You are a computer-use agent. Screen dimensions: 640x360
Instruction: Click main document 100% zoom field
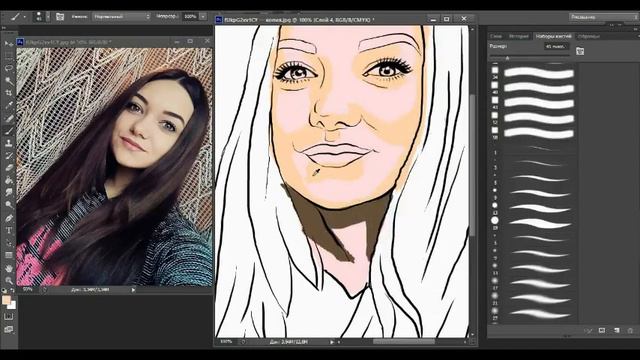click(226, 342)
